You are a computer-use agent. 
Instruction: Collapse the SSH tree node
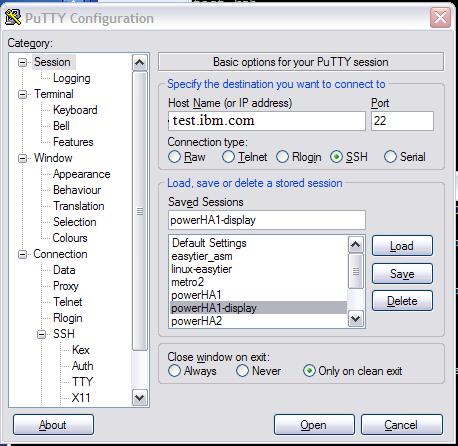41,334
